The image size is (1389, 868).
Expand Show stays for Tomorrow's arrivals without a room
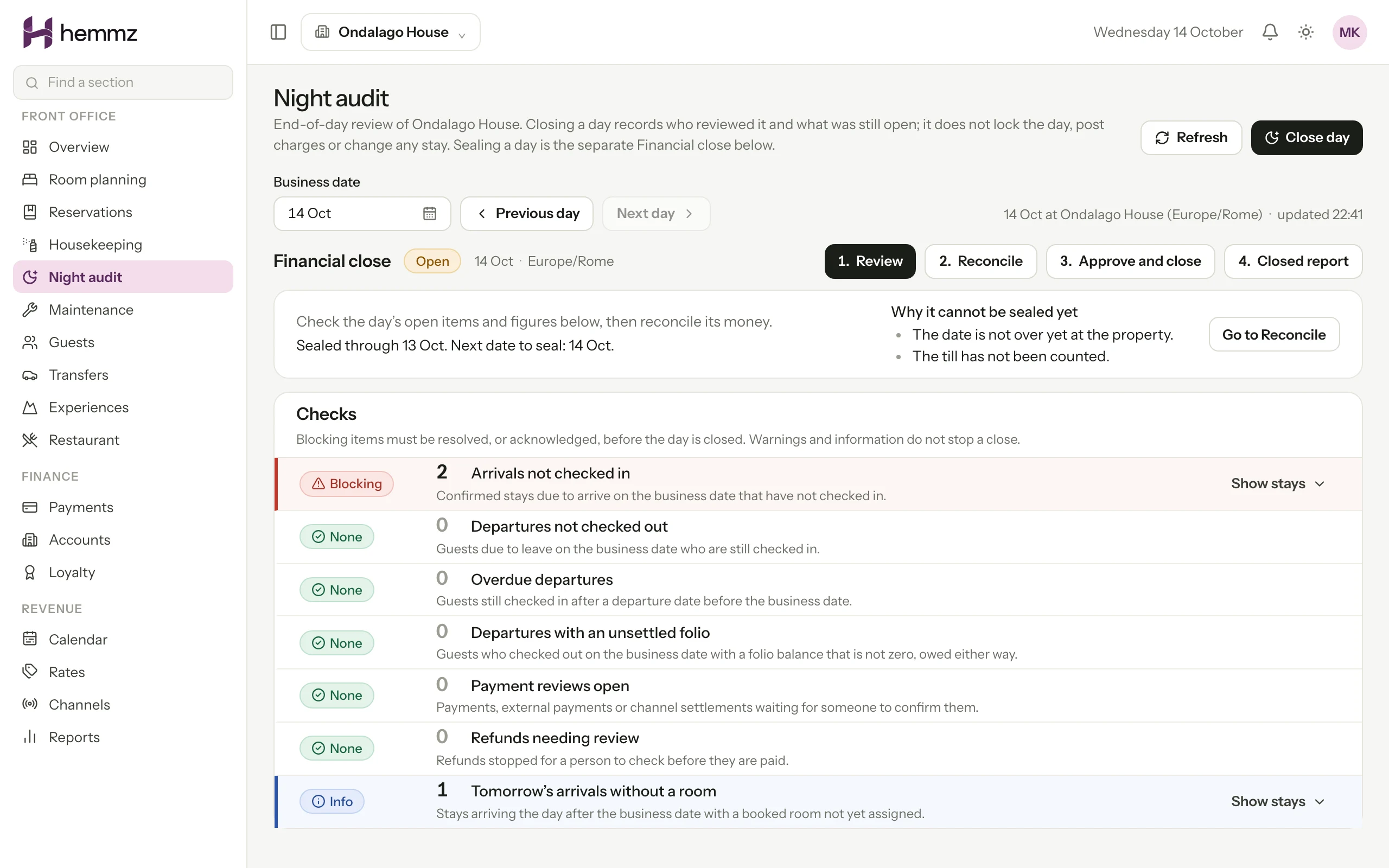1278,801
